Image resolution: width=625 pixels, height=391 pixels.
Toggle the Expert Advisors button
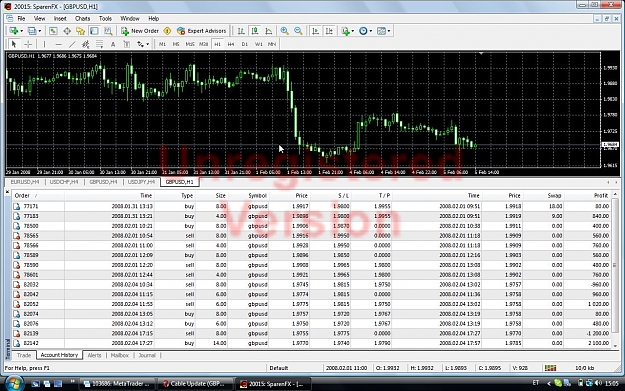pyautogui.click(x=201, y=31)
